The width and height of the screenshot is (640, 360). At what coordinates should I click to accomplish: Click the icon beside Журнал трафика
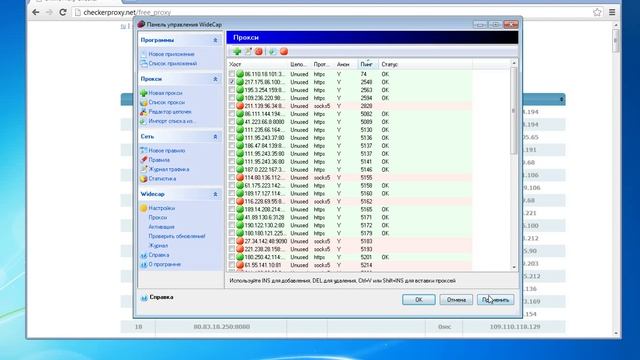coord(144,169)
